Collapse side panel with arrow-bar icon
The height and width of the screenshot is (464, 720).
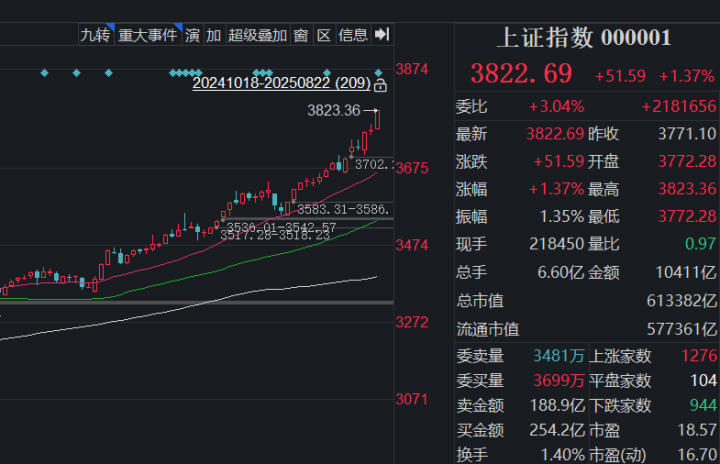(382, 34)
